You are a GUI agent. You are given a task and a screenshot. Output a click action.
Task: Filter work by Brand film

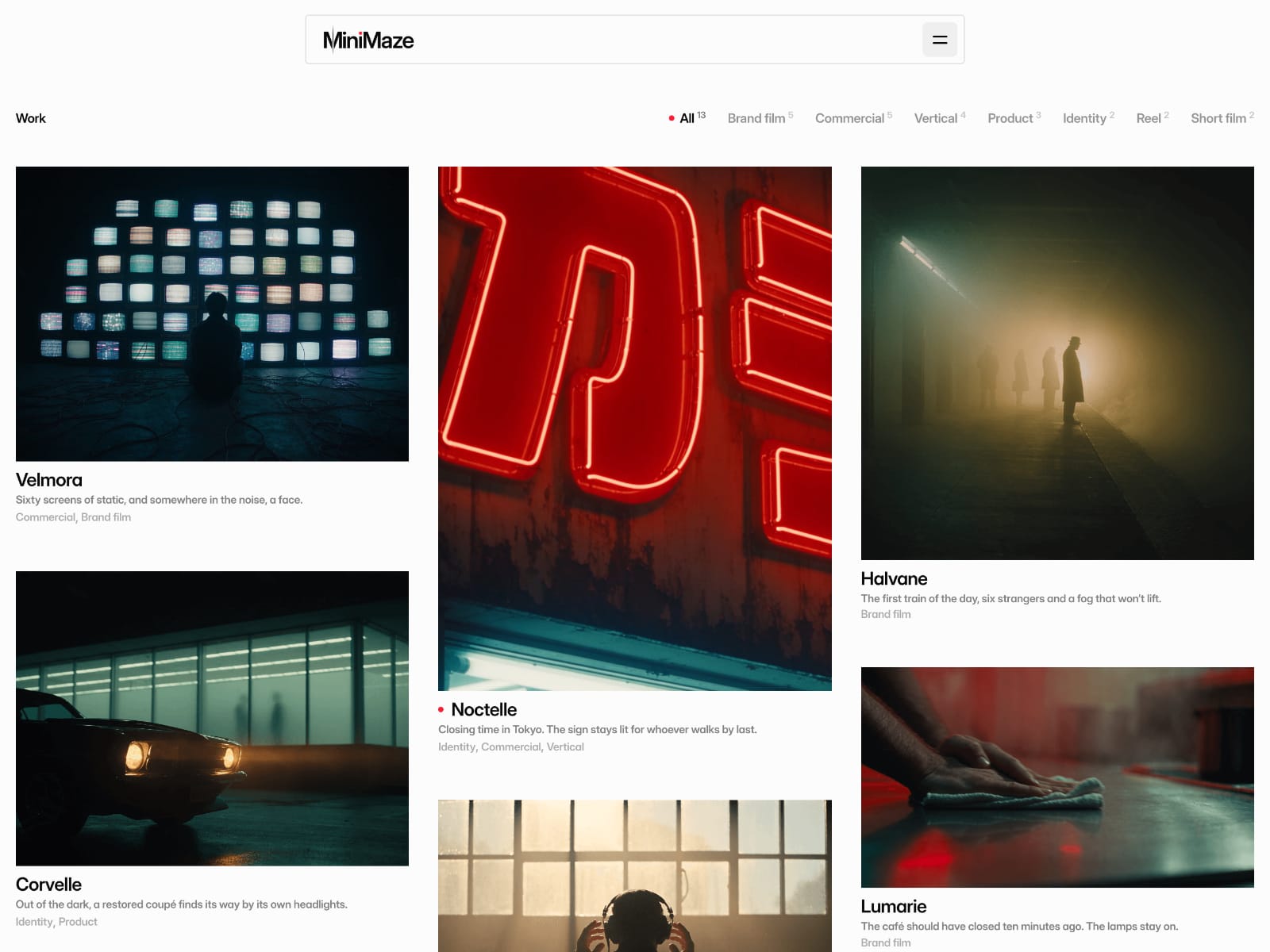tap(760, 118)
